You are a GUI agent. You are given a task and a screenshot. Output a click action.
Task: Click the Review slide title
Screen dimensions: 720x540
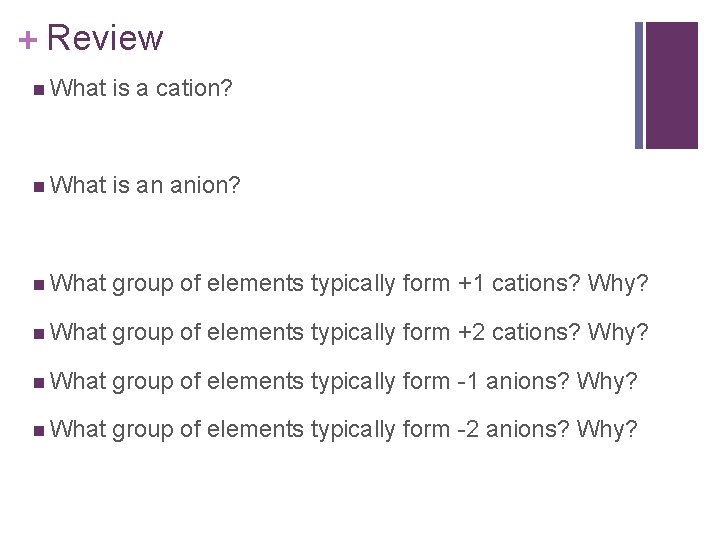[x=104, y=38]
